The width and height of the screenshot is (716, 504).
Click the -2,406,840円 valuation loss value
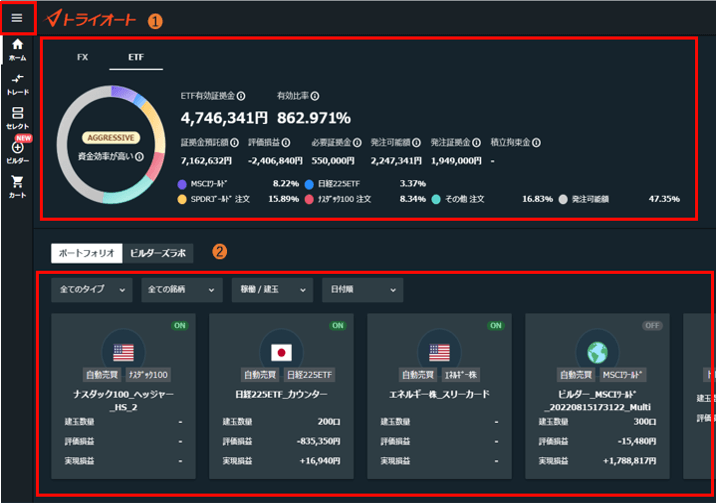(275, 161)
